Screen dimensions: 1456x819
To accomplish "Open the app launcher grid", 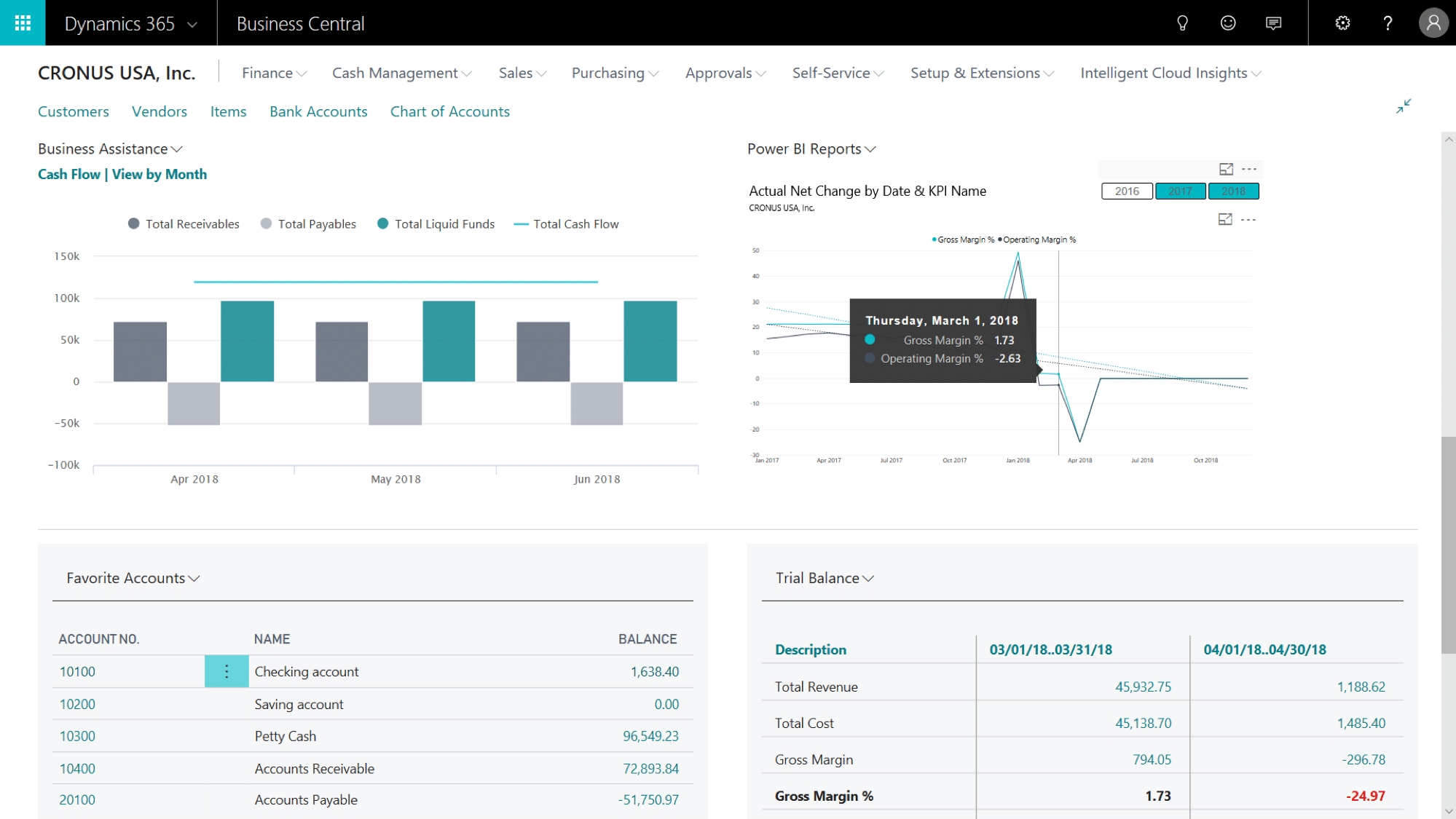I will click(x=22, y=23).
